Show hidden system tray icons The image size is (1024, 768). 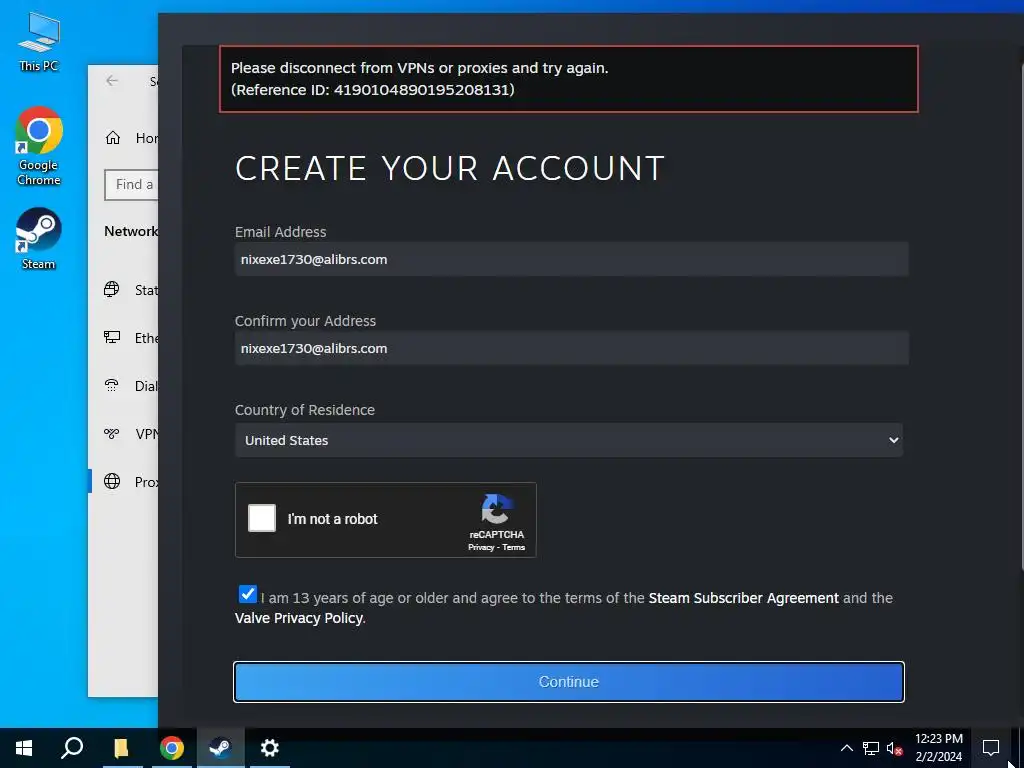coord(846,748)
